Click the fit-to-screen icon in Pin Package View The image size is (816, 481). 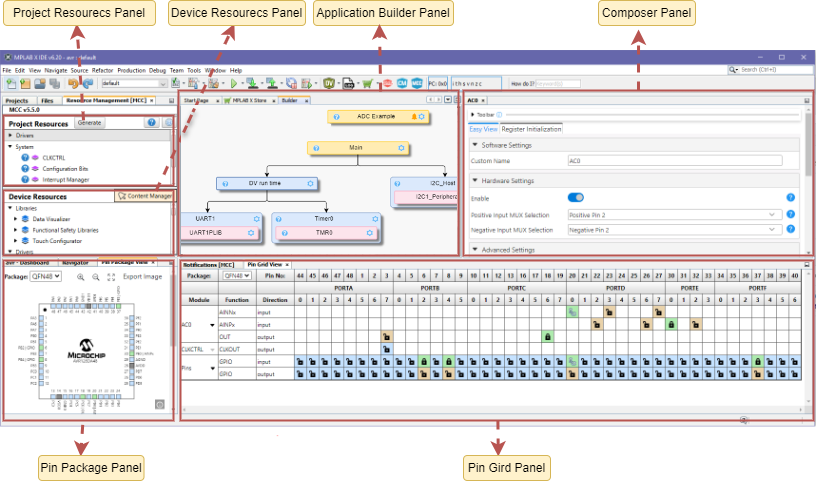coord(111,276)
